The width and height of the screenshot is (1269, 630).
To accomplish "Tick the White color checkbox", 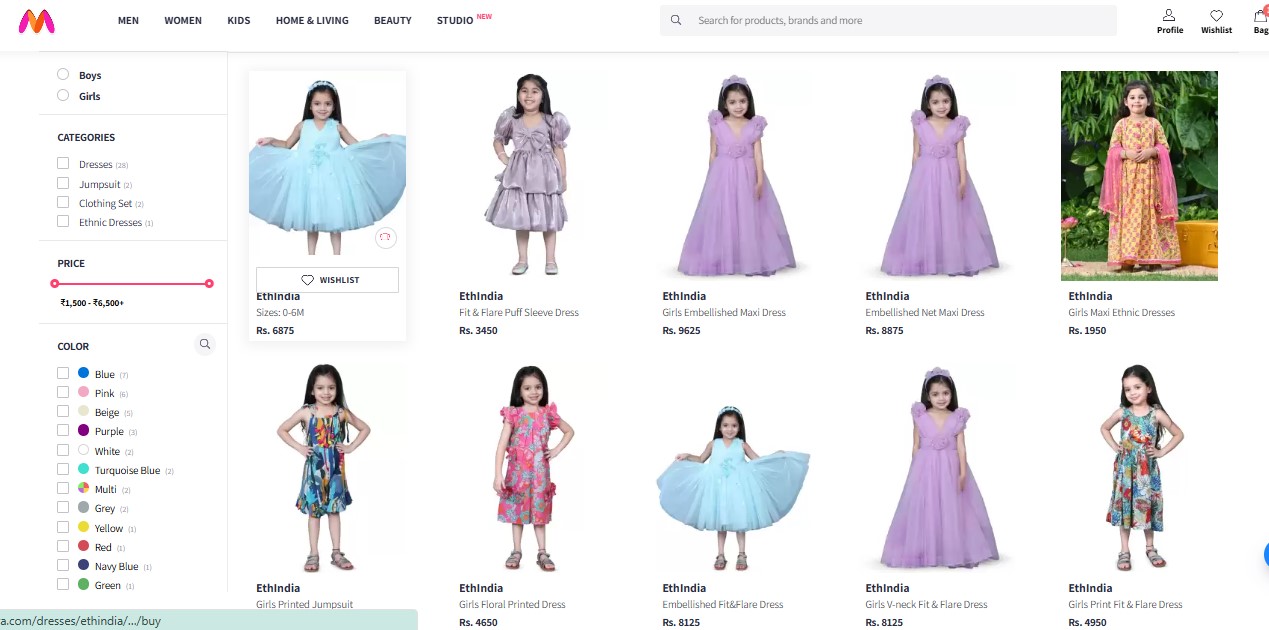I will click(63, 450).
